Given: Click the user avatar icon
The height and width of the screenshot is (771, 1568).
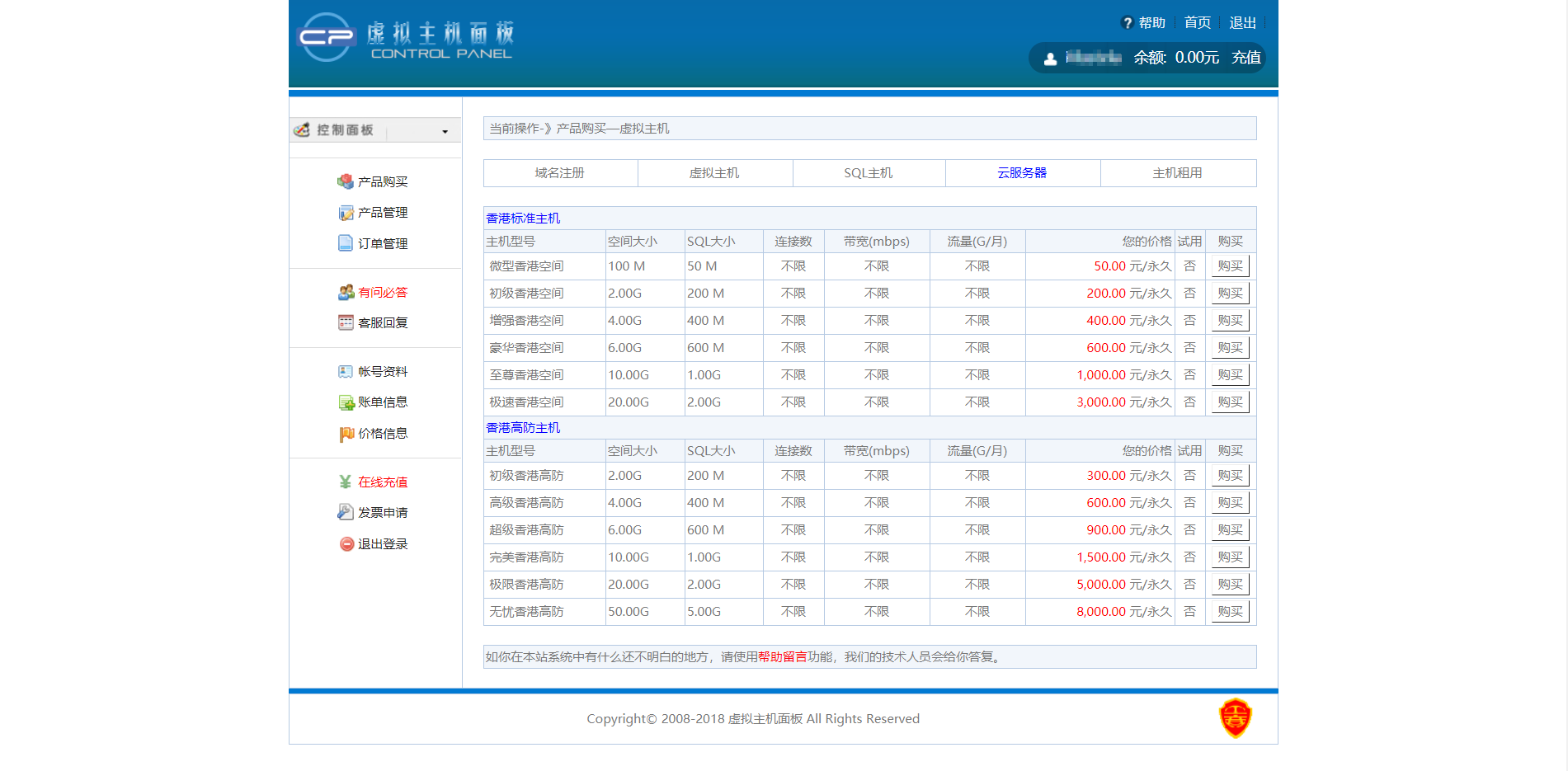Looking at the screenshot, I should click(1050, 59).
